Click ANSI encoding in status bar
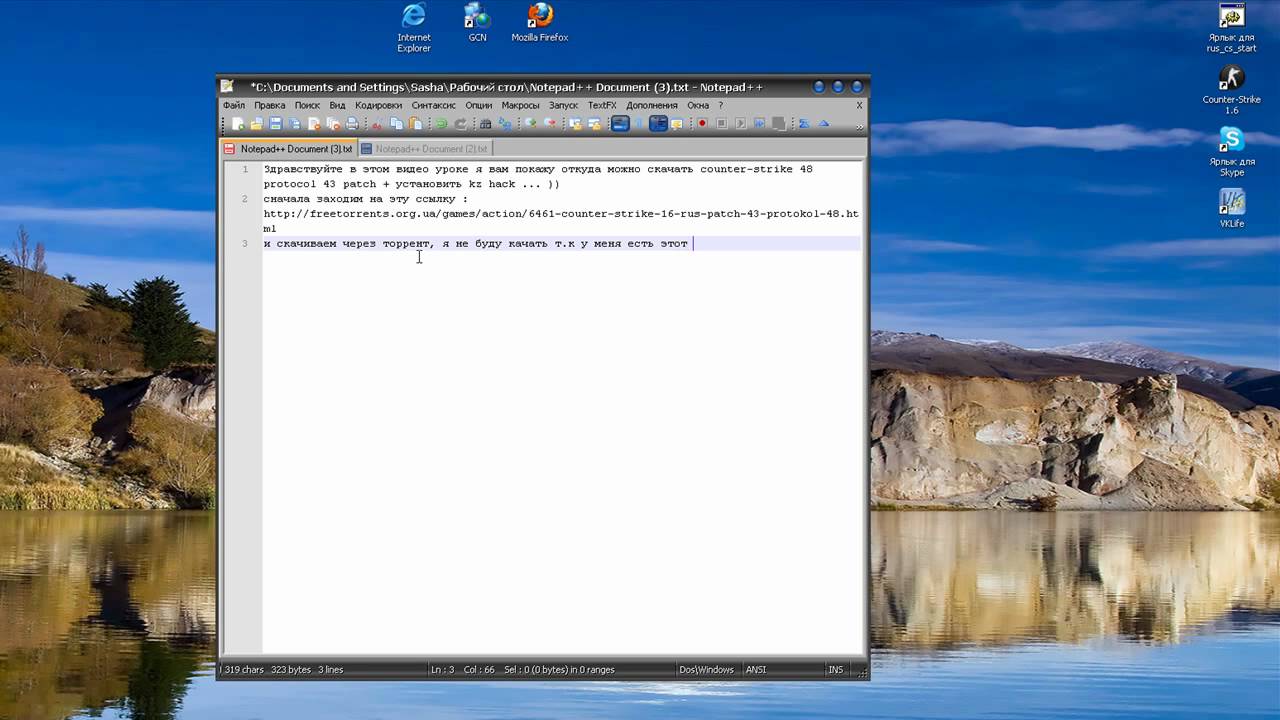Viewport: 1280px width, 720px height. pos(756,670)
